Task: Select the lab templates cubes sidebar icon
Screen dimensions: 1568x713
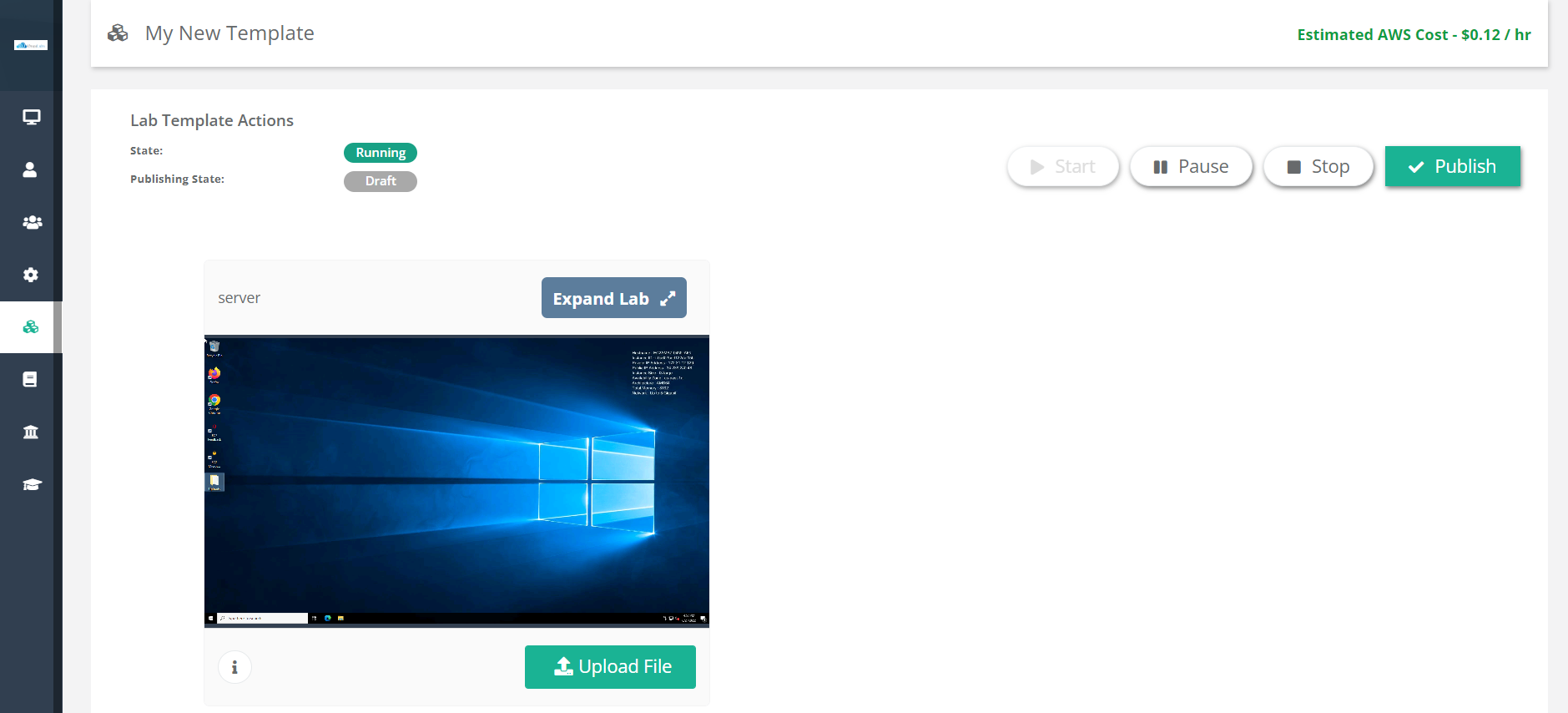Action: tap(31, 327)
